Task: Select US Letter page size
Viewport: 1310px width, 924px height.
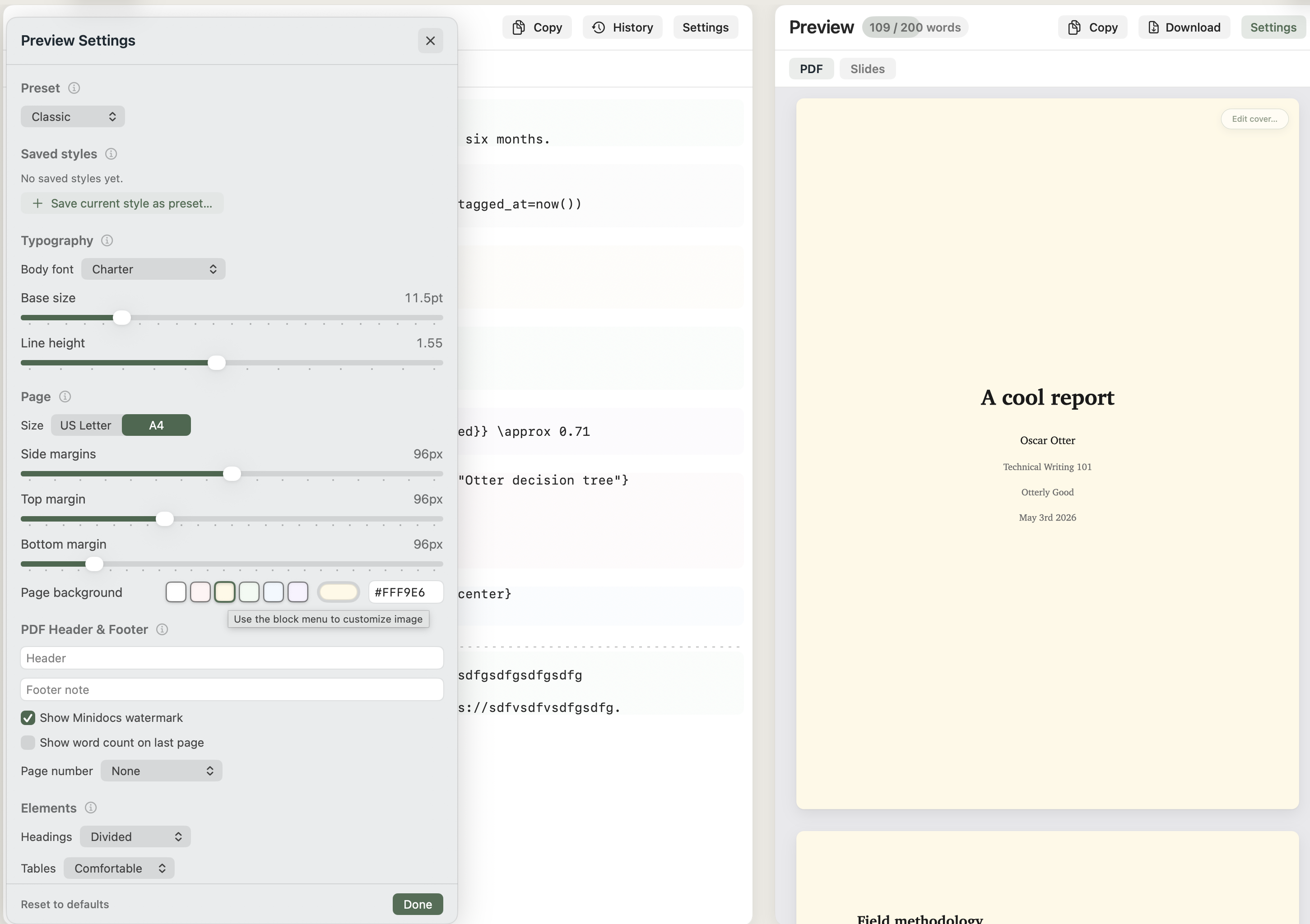Action: (x=86, y=425)
